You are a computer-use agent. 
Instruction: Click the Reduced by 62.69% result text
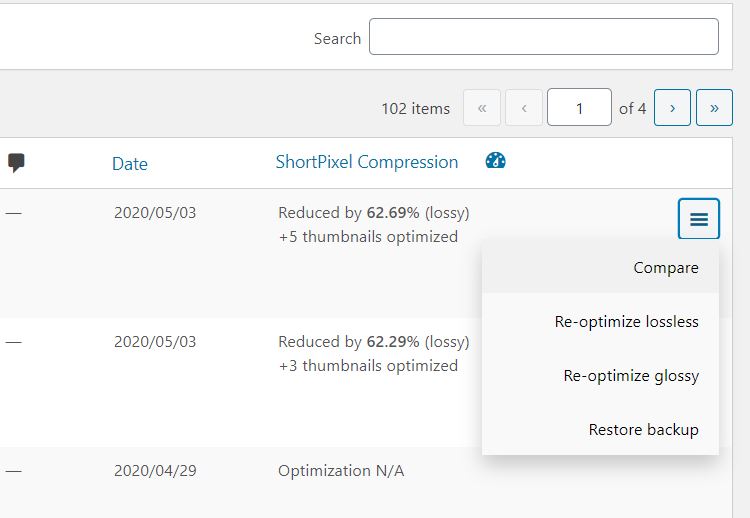point(373,213)
